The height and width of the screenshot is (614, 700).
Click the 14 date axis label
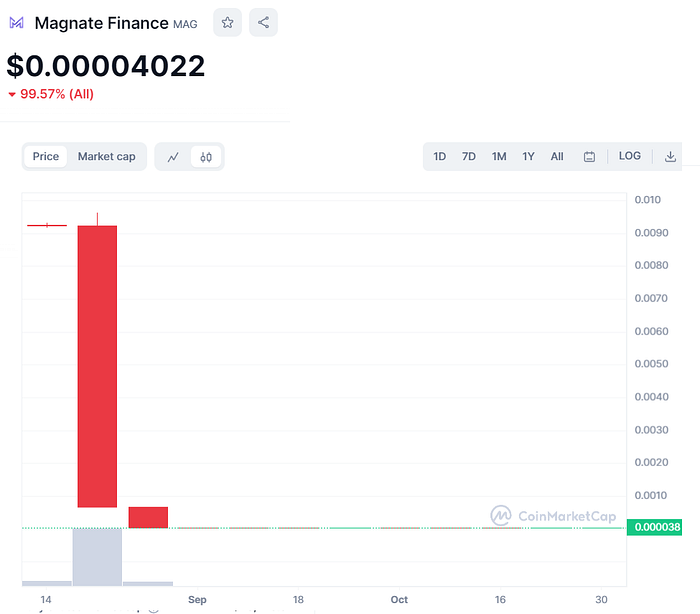click(x=46, y=600)
